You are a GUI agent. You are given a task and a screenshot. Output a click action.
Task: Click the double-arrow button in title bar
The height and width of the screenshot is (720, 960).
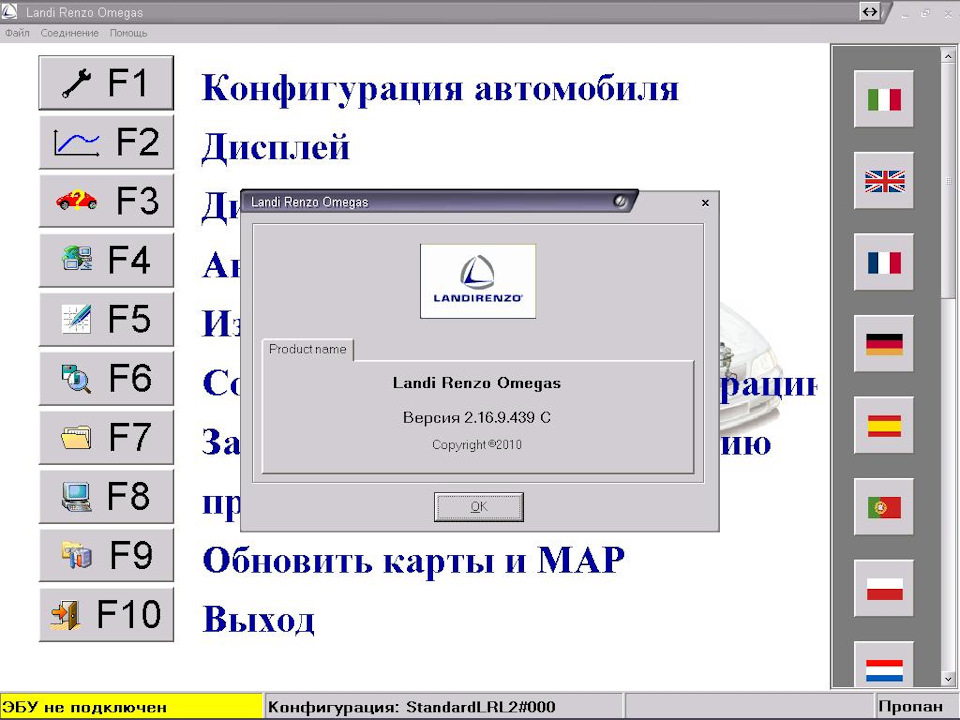pyautogui.click(x=869, y=12)
